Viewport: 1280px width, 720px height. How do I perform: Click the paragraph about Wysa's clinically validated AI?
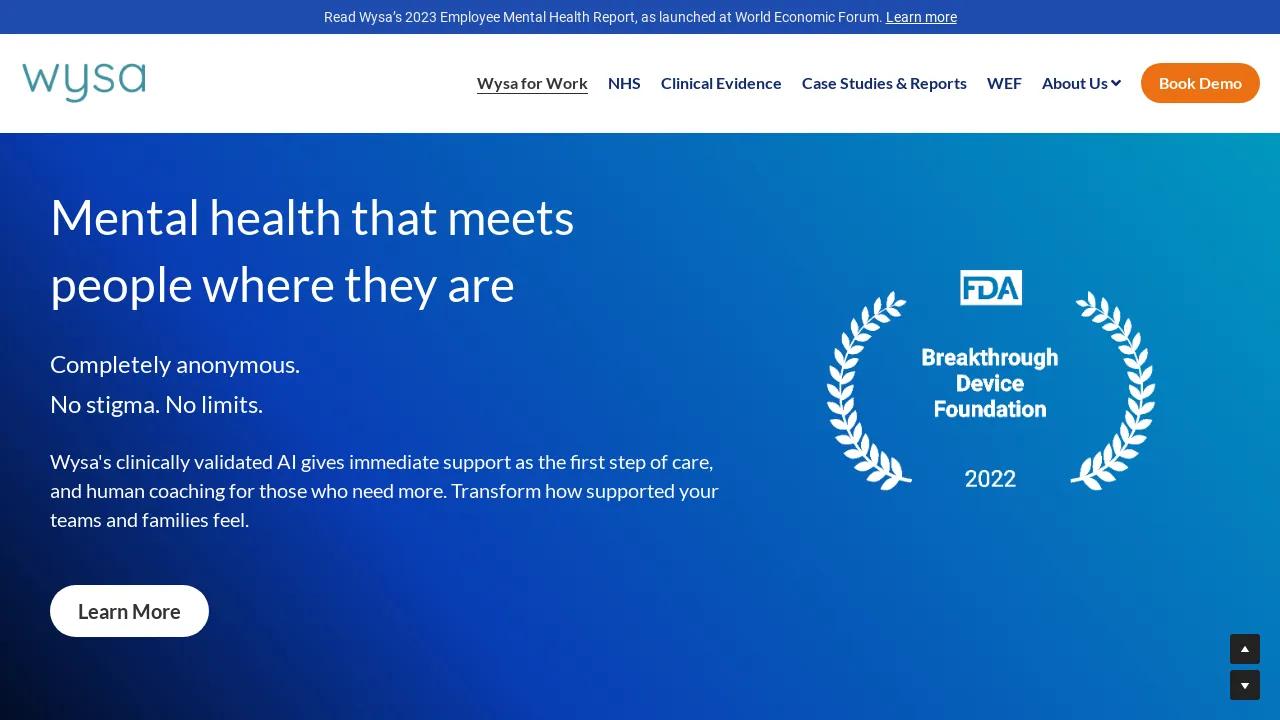click(385, 491)
